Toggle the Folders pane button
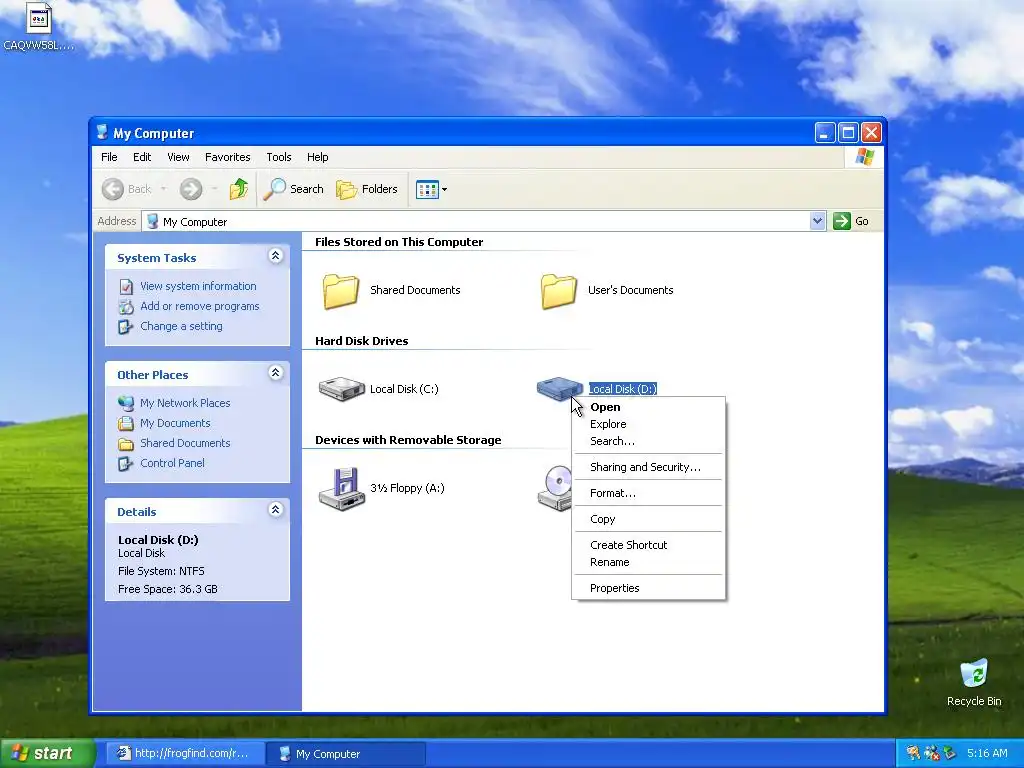The height and width of the screenshot is (768, 1024). pos(366,189)
